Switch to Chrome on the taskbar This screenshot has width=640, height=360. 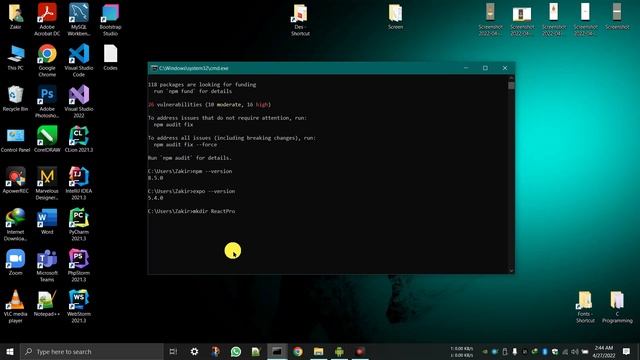[x=298, y=351]
